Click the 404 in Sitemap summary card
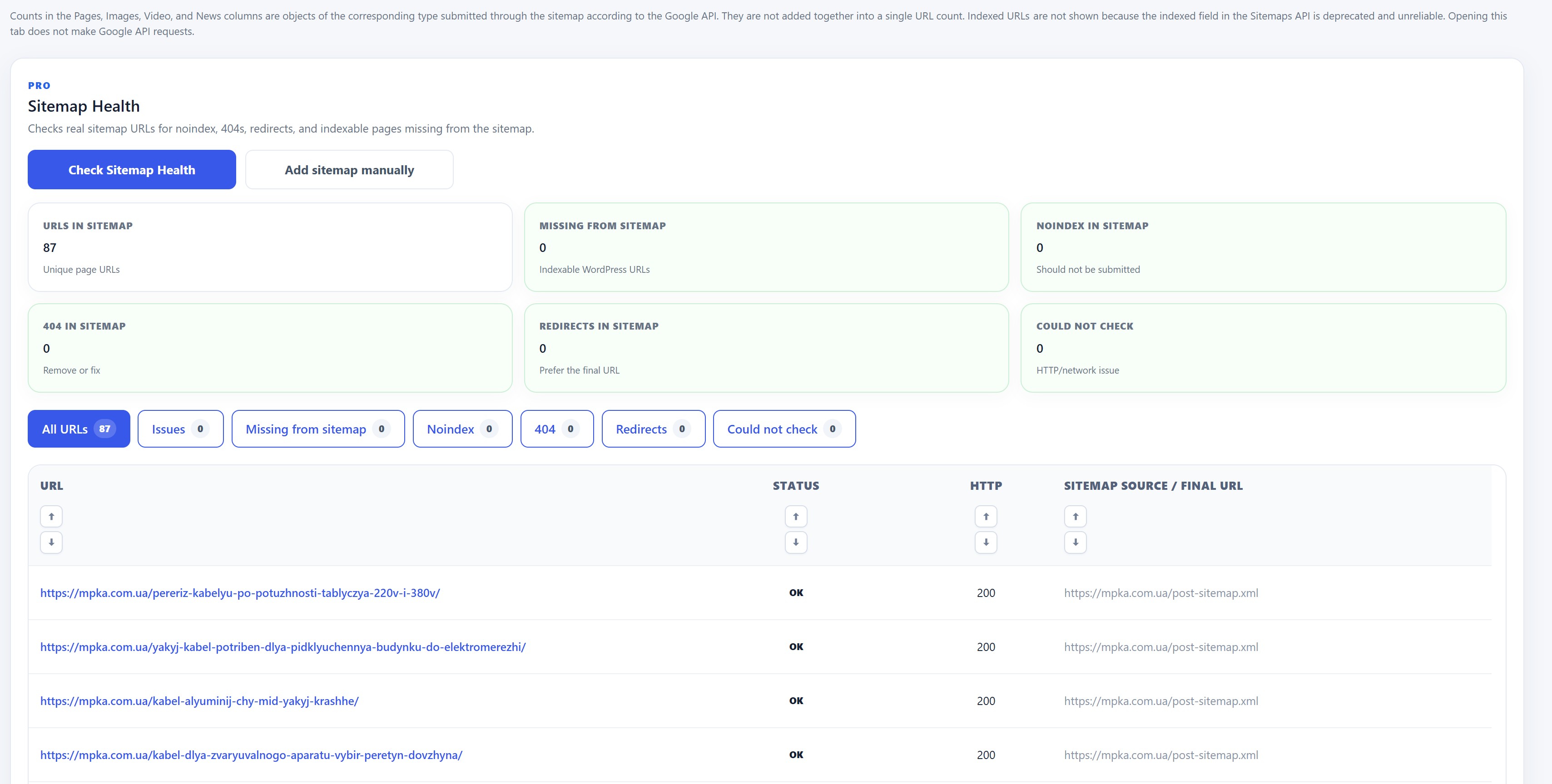This screenshot has height=784, width=1552. click(x=270, y=348)
